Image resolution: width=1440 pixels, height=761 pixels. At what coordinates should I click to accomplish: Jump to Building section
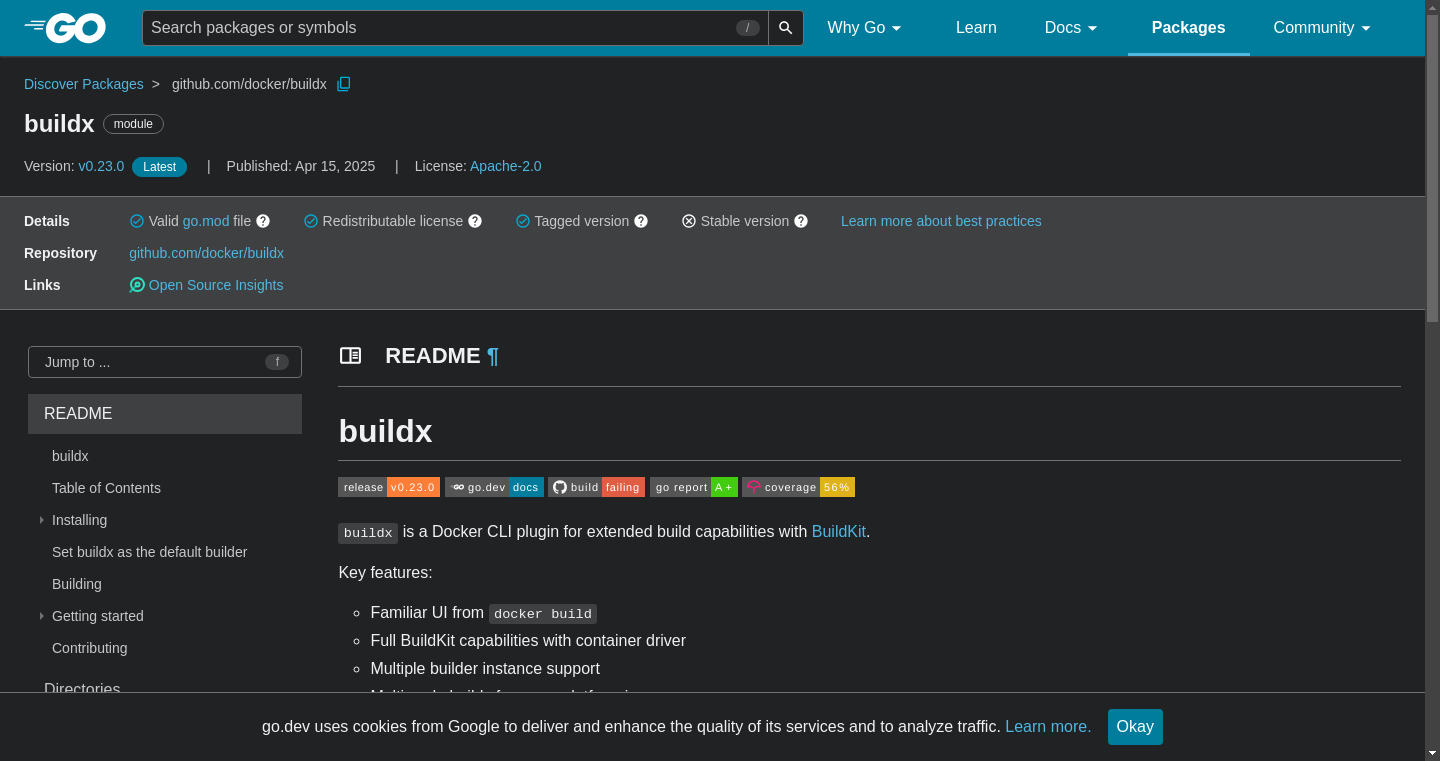[77, 584]
